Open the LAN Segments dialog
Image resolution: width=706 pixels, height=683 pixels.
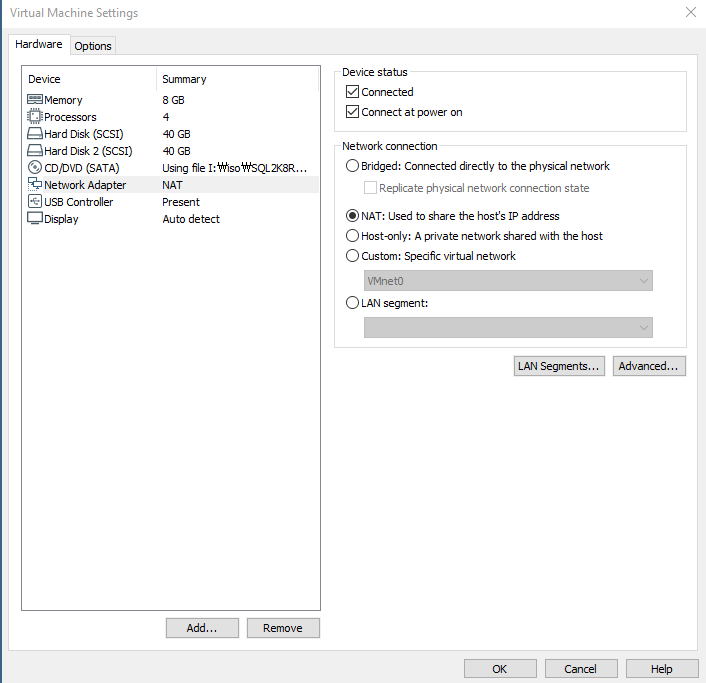tap(559, 366)
